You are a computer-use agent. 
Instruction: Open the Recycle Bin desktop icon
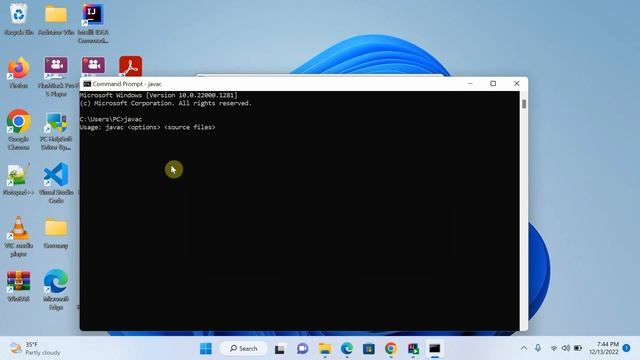pyautogui.click(x=19, y=19)
